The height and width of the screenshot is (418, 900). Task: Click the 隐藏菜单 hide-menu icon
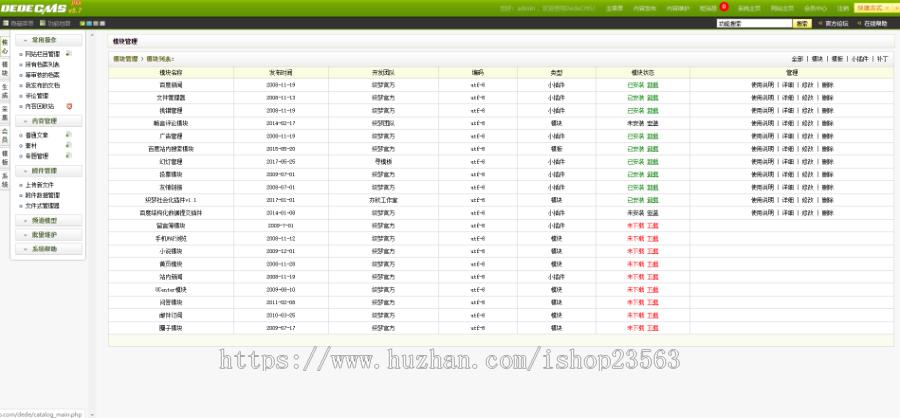pyautogui.click(x=6, y=23)
